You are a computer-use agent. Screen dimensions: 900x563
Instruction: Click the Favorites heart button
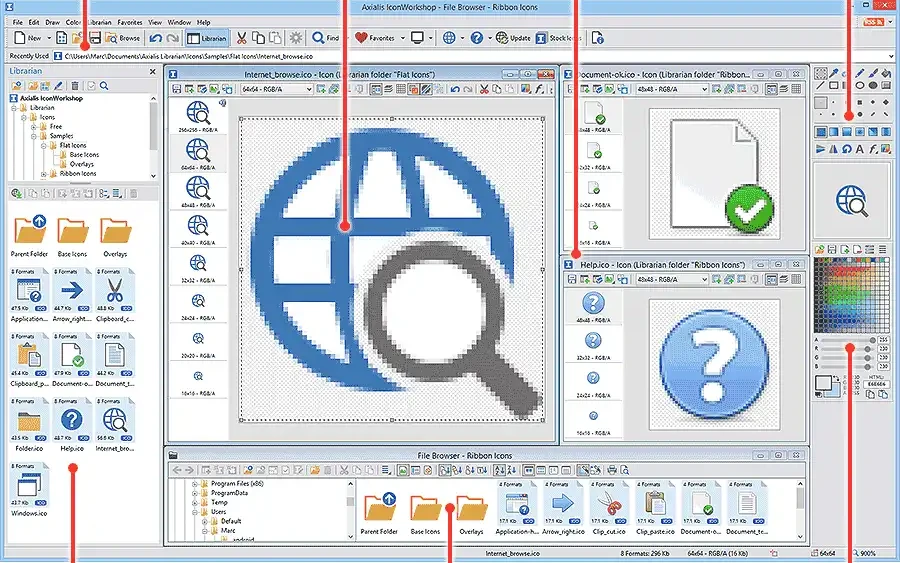pos(374,38)
